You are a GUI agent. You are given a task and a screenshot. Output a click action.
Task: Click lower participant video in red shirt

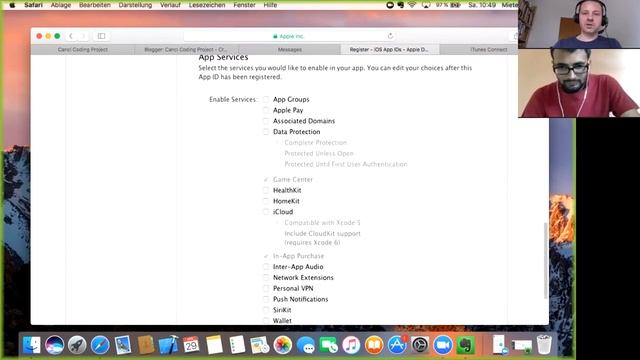579,83
